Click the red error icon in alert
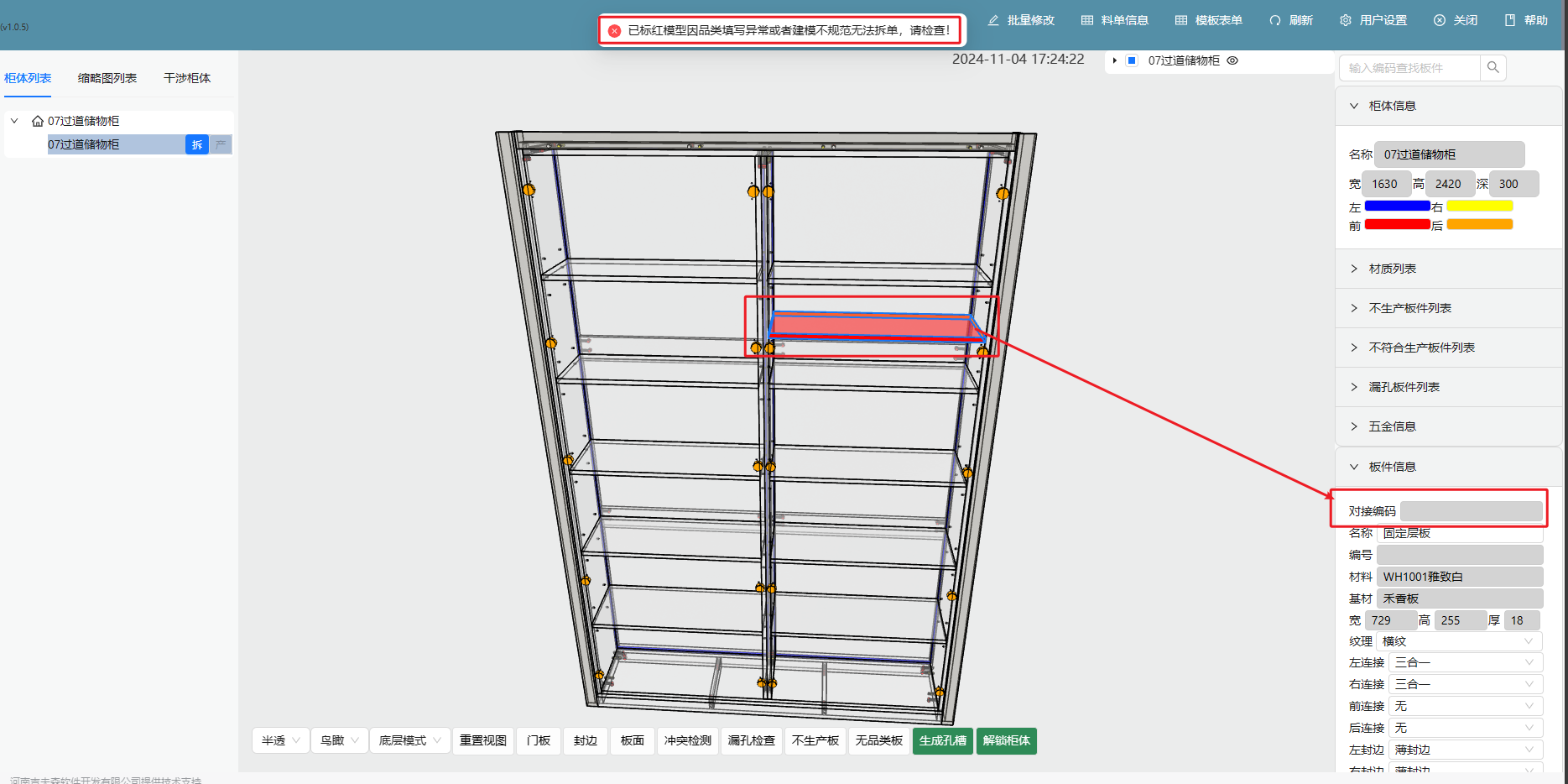Screen dimensions: 1568x784 [x=614, y=30]
